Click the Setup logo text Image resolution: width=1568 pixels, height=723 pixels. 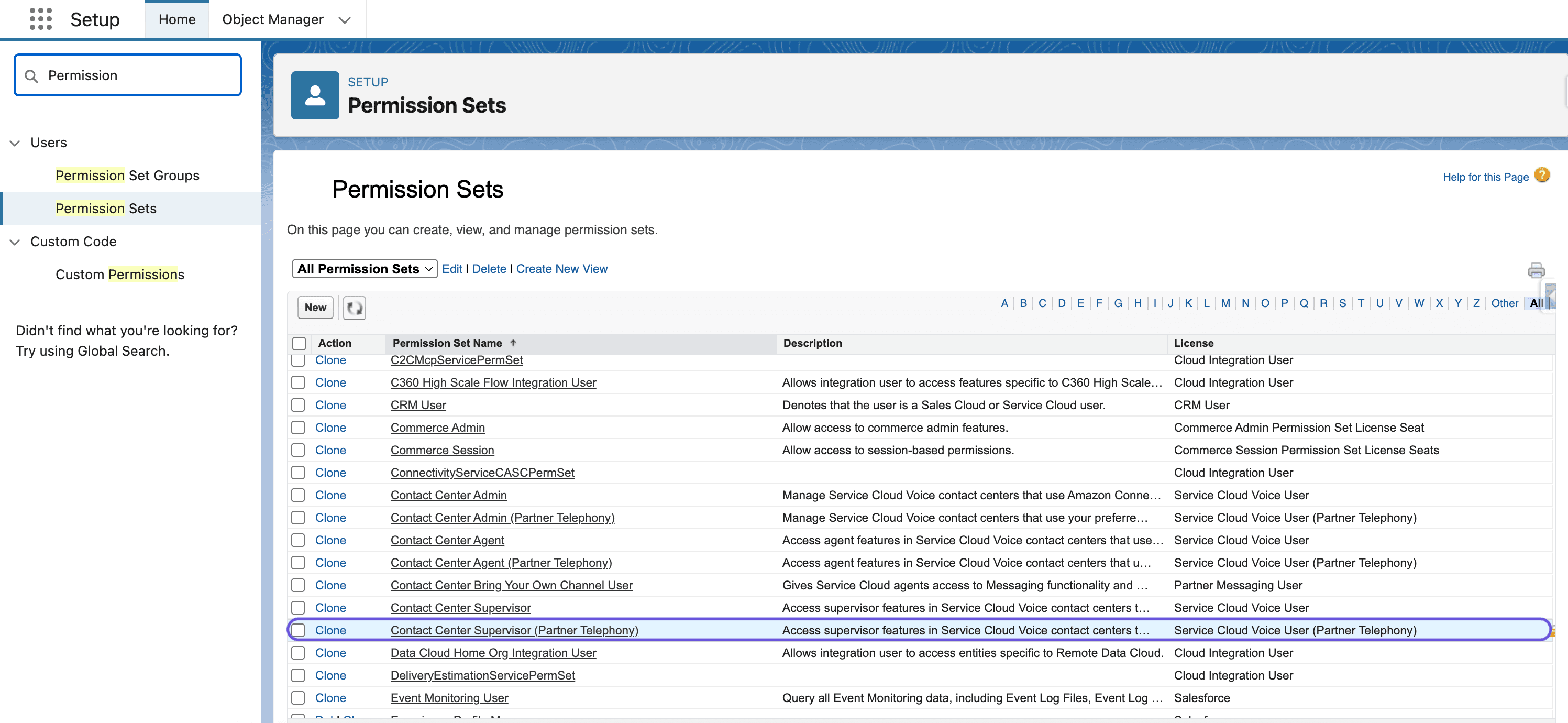click(94, 19)
